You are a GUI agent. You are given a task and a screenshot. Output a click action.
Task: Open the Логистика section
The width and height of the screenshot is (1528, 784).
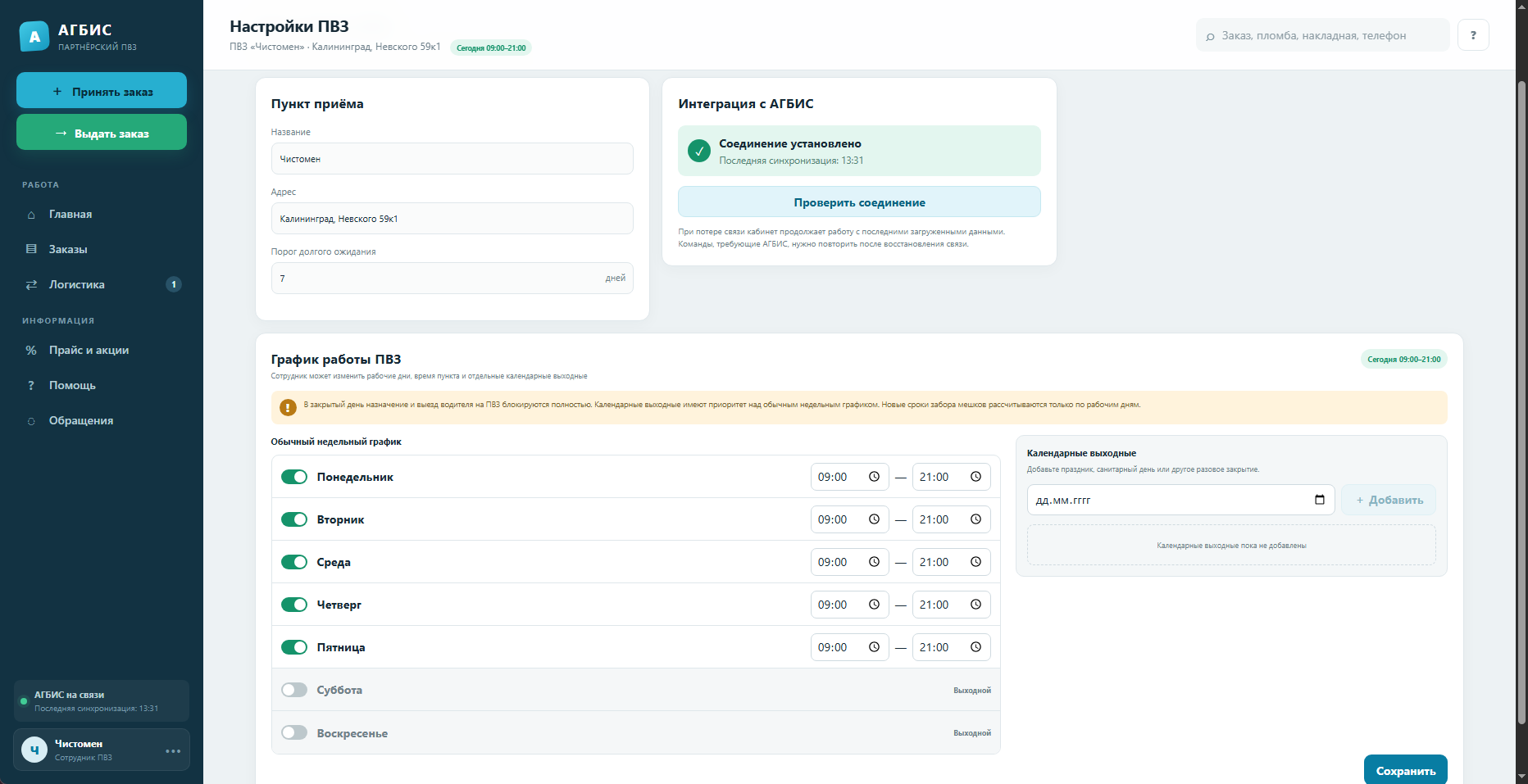click(102, 285)
